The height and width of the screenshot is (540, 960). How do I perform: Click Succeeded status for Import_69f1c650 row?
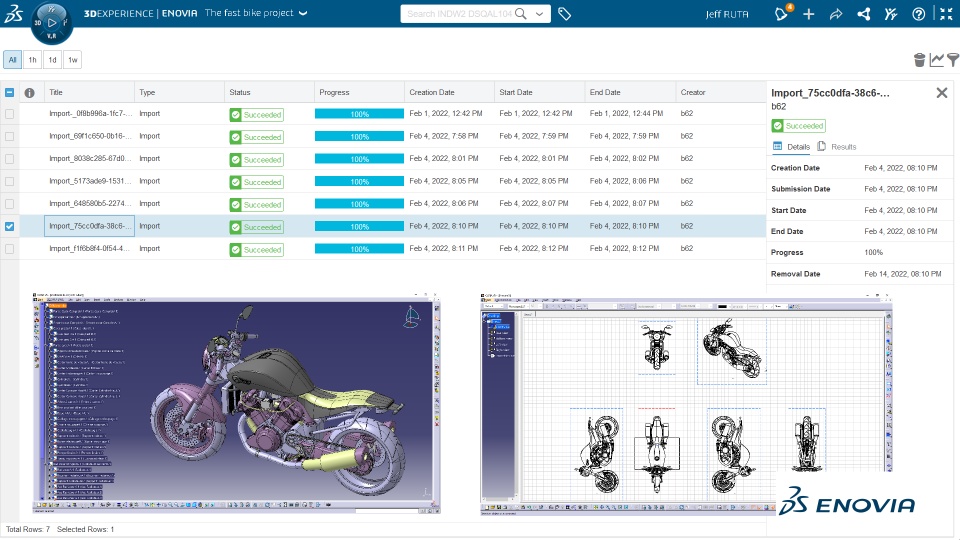257,137
